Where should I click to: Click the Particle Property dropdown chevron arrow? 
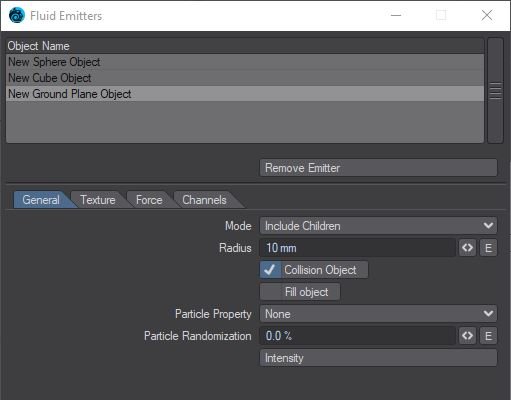pos(488,313)
